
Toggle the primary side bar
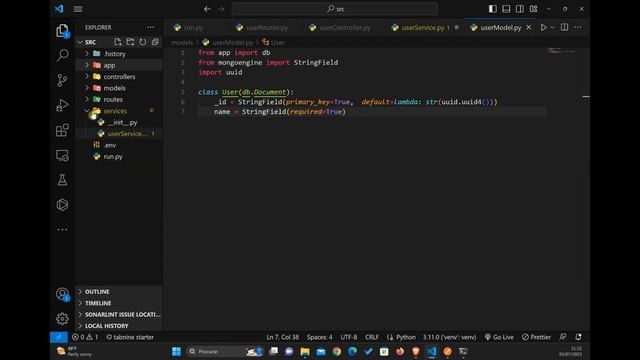pyautogui.click(x=493, y=9)
